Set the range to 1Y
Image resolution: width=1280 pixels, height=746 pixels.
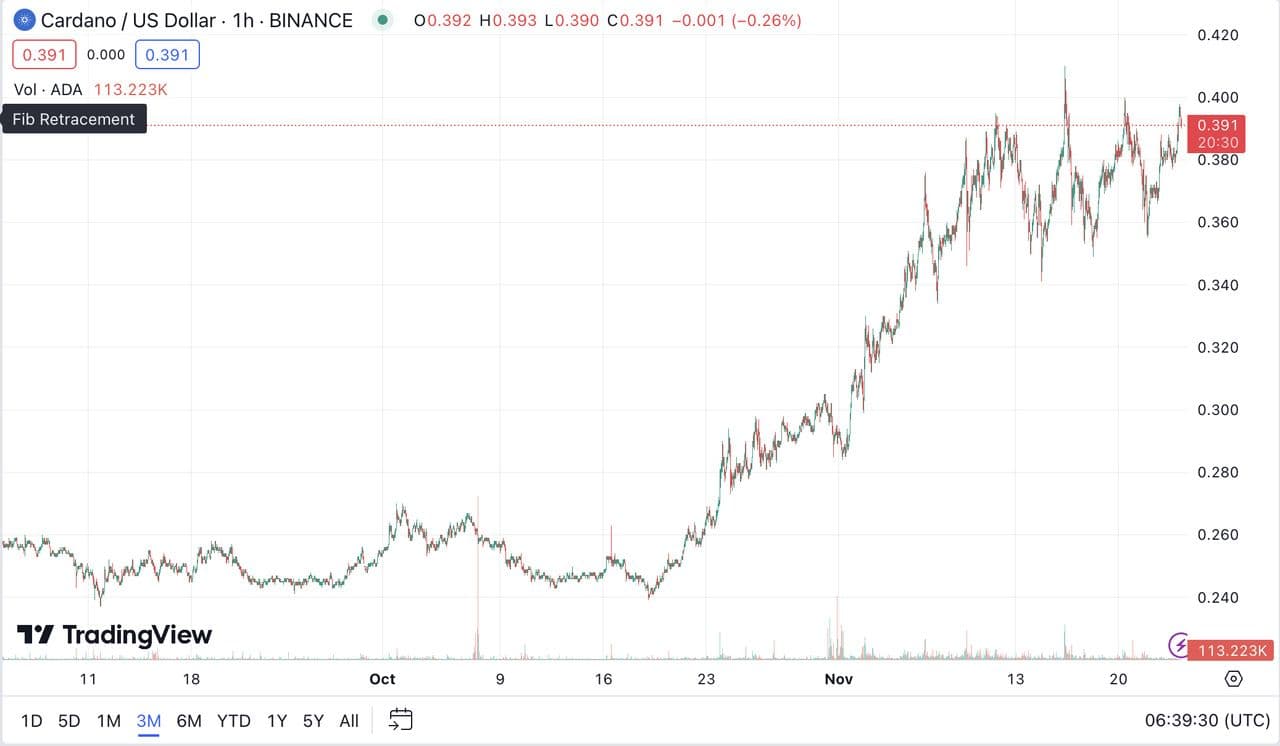pos(277,720)
